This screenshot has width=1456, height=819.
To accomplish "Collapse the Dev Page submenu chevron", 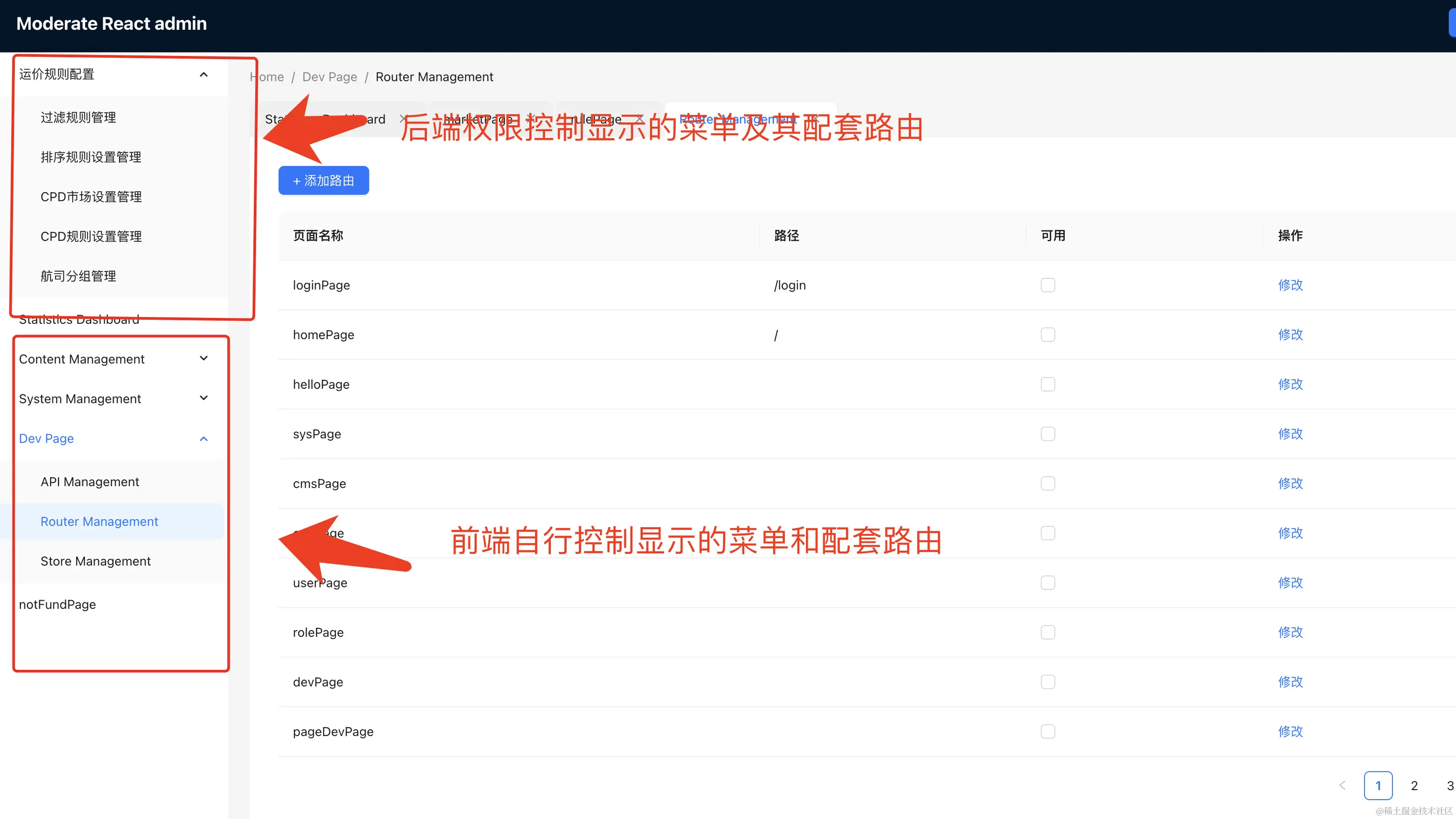I will tap(204, 439).
